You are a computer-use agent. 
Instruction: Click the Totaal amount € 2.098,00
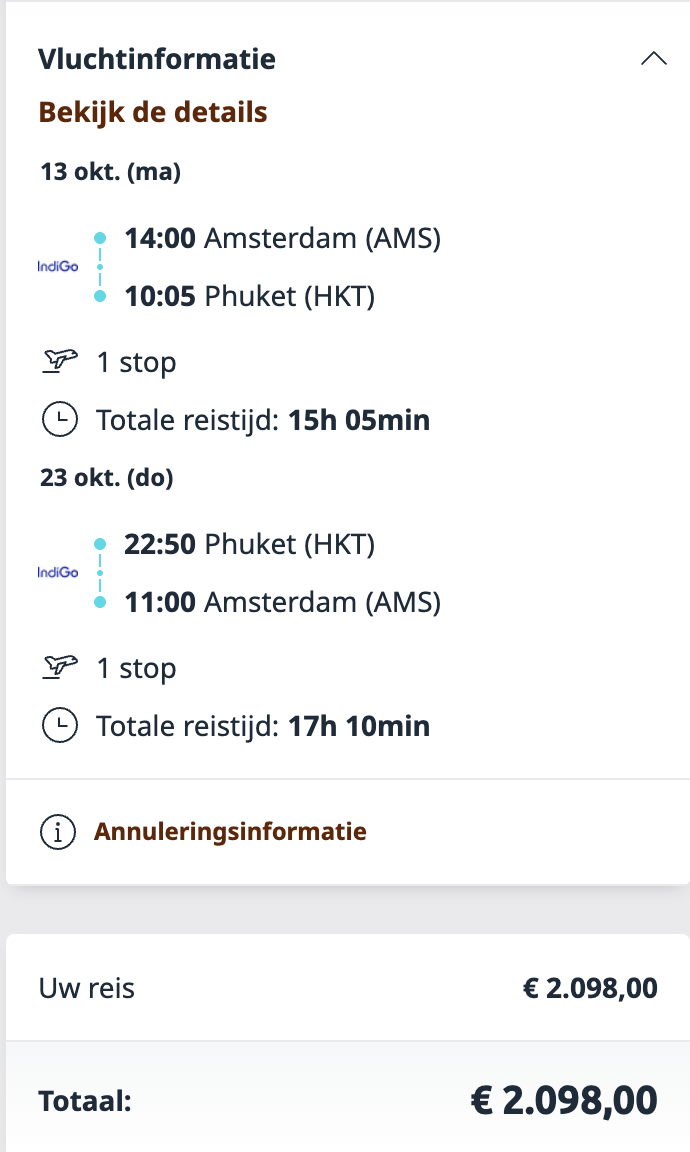pyautogui.click(x=564, y=1100)
